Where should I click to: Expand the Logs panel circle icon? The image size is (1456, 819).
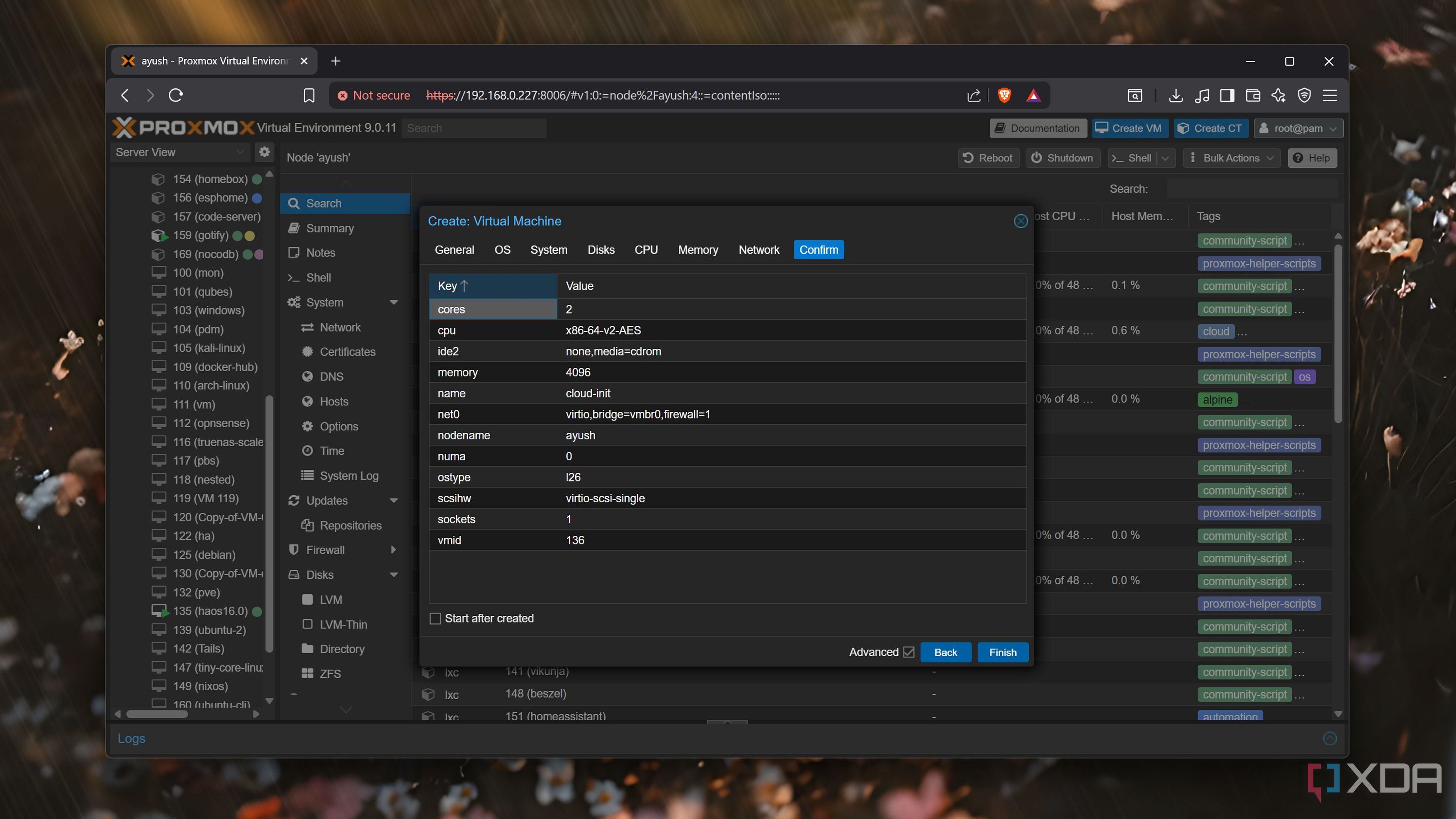(1329, 738)
